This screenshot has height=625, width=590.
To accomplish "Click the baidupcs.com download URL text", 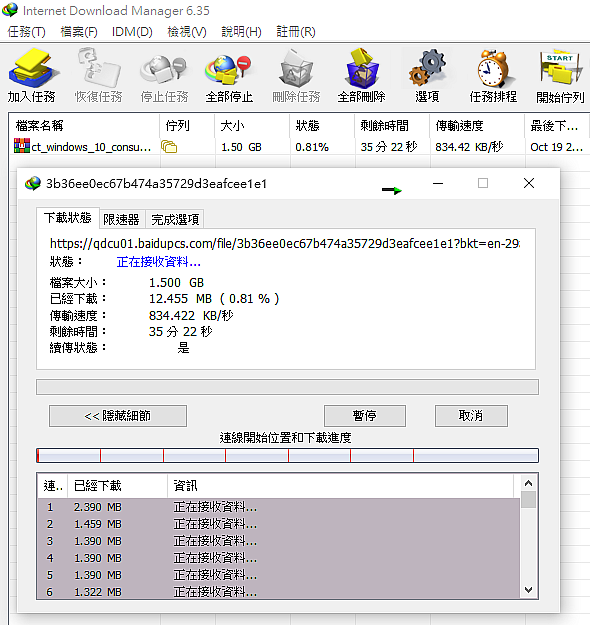I will click(285, 243).
